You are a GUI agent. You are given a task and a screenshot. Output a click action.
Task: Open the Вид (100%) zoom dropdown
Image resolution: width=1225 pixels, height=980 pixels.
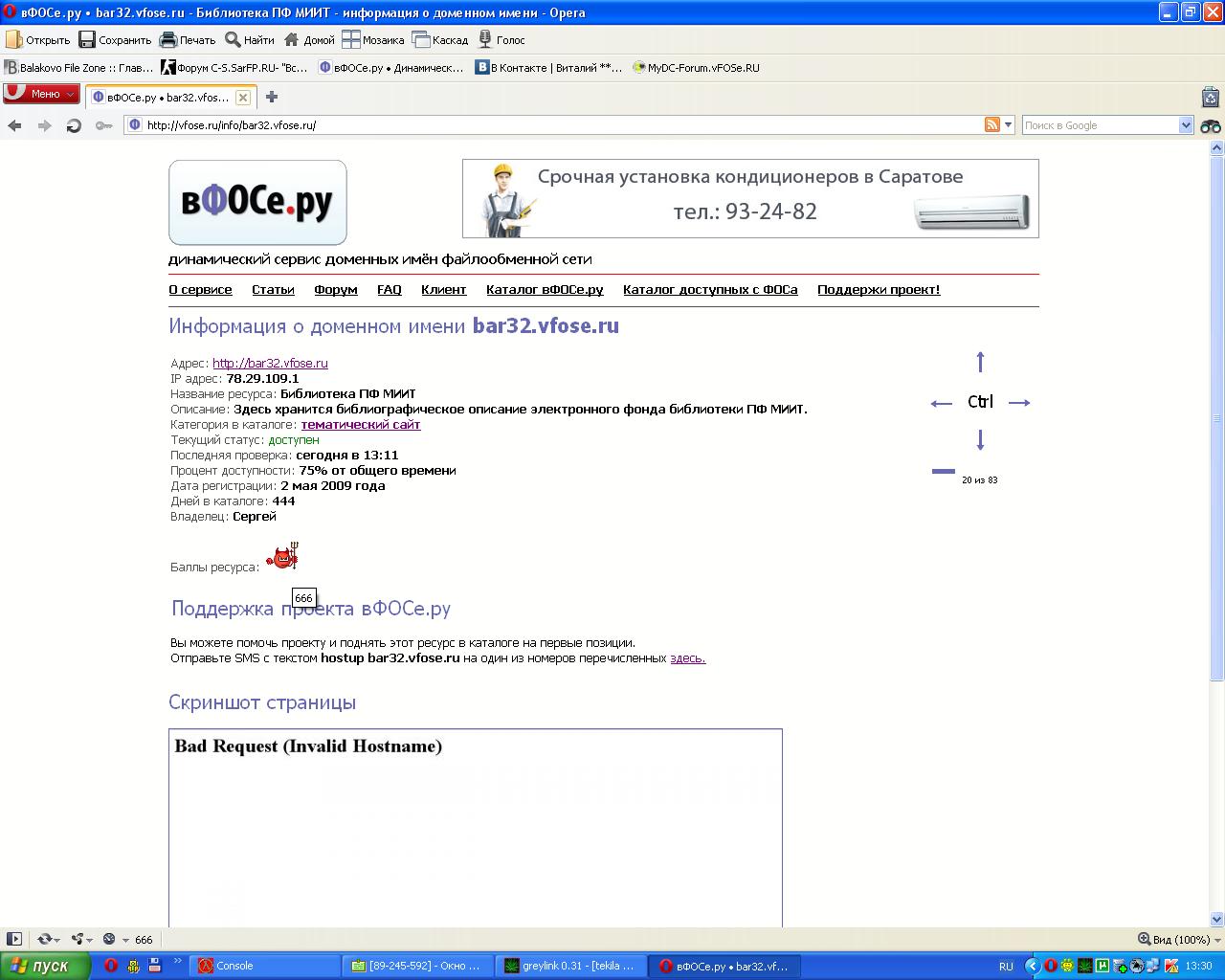click(x=1174, y=939)
